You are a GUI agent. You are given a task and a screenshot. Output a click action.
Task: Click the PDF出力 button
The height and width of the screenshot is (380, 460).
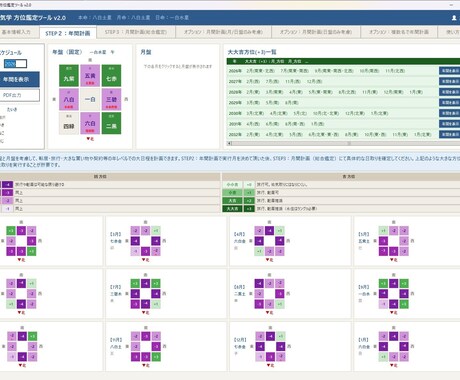point(19,95)
